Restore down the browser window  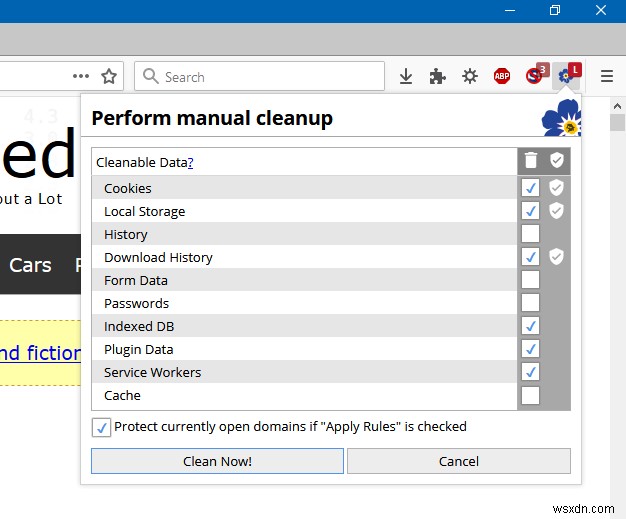click(x=555, y=10)
